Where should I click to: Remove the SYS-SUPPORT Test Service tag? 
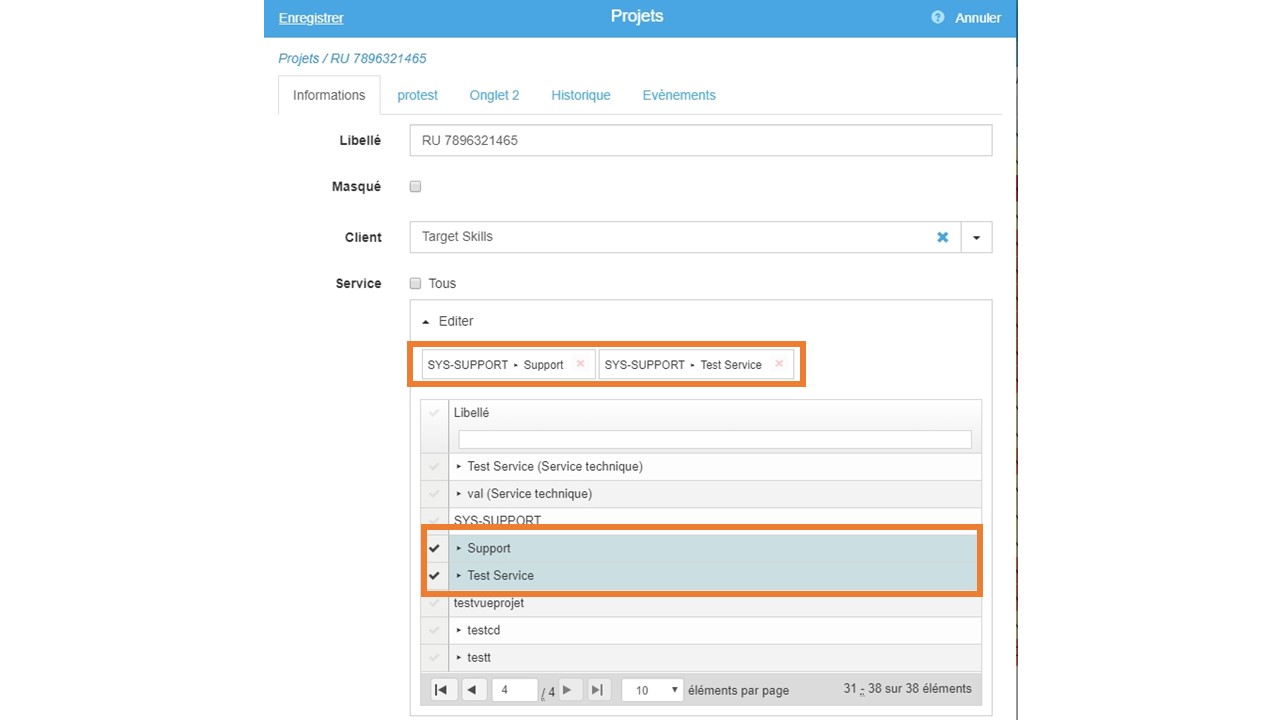tap(779, 364)
